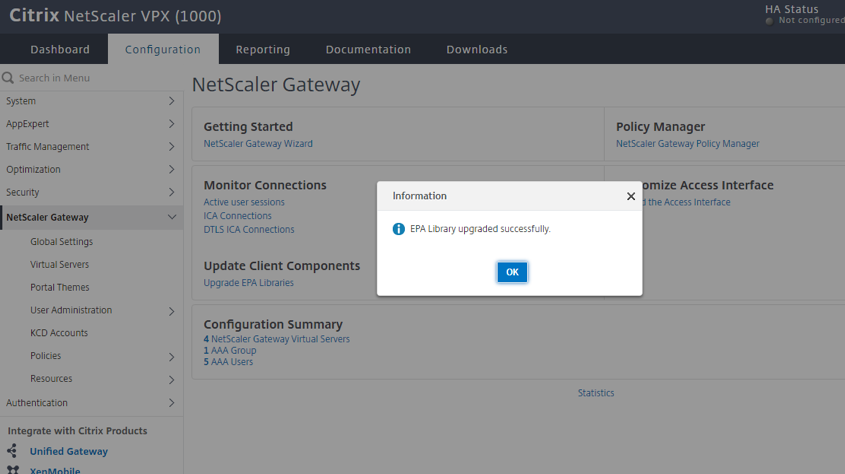
Task: Expand the System menu chevron
Action: pos(171,101)
